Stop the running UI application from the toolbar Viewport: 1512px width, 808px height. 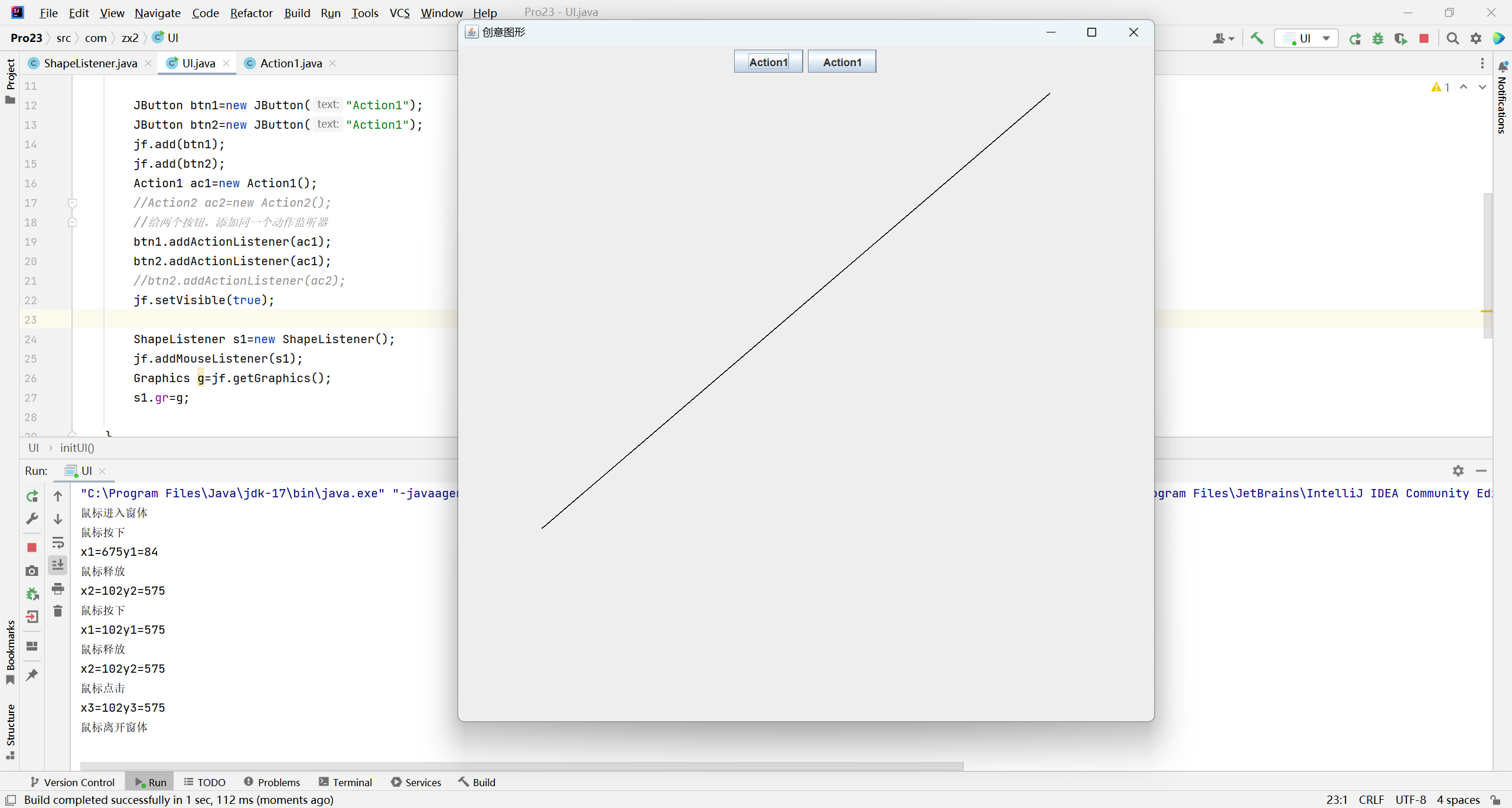(1424, 38)
